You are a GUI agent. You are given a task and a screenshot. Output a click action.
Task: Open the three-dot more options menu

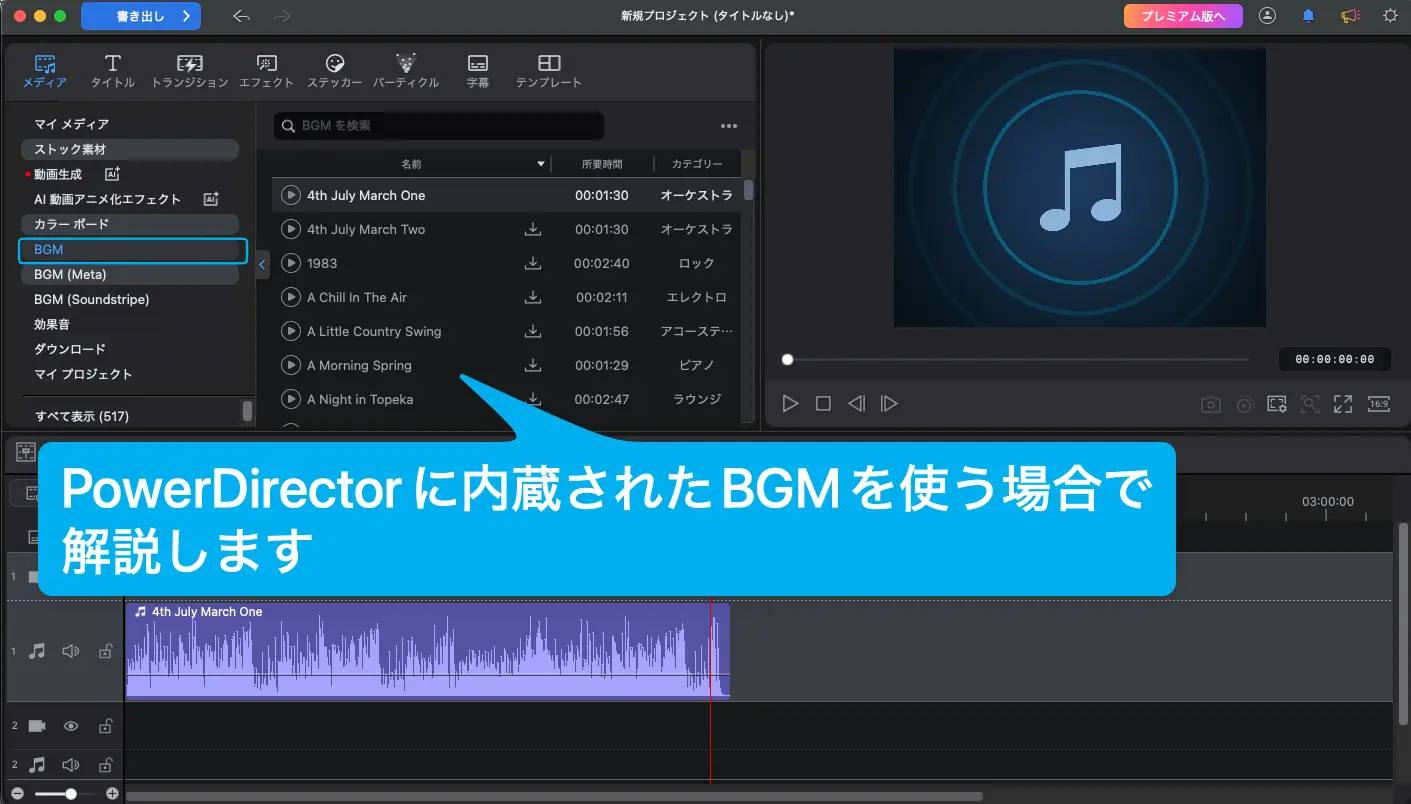[729, 126]
